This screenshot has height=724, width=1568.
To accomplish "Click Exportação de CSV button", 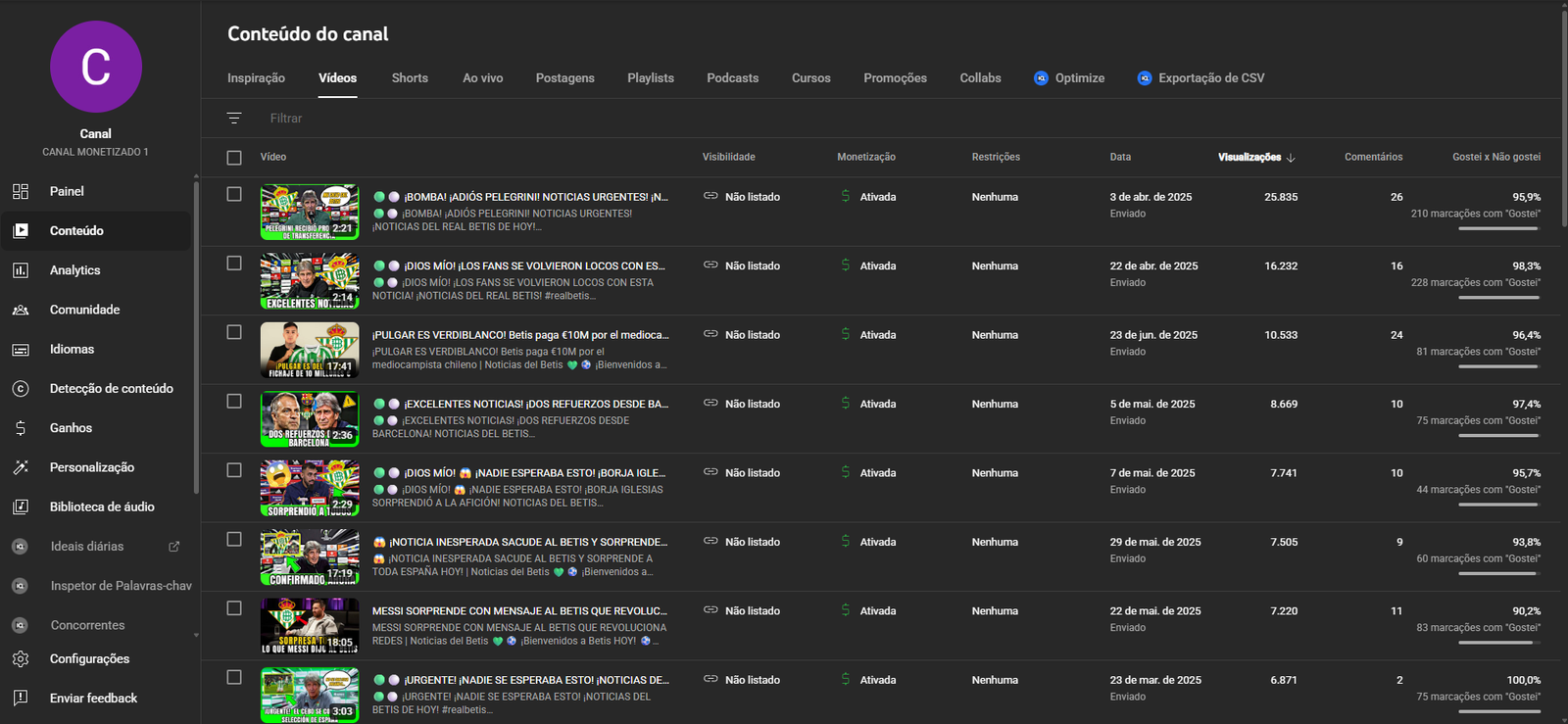I will pyautogui.click(x=1200, y=78).
